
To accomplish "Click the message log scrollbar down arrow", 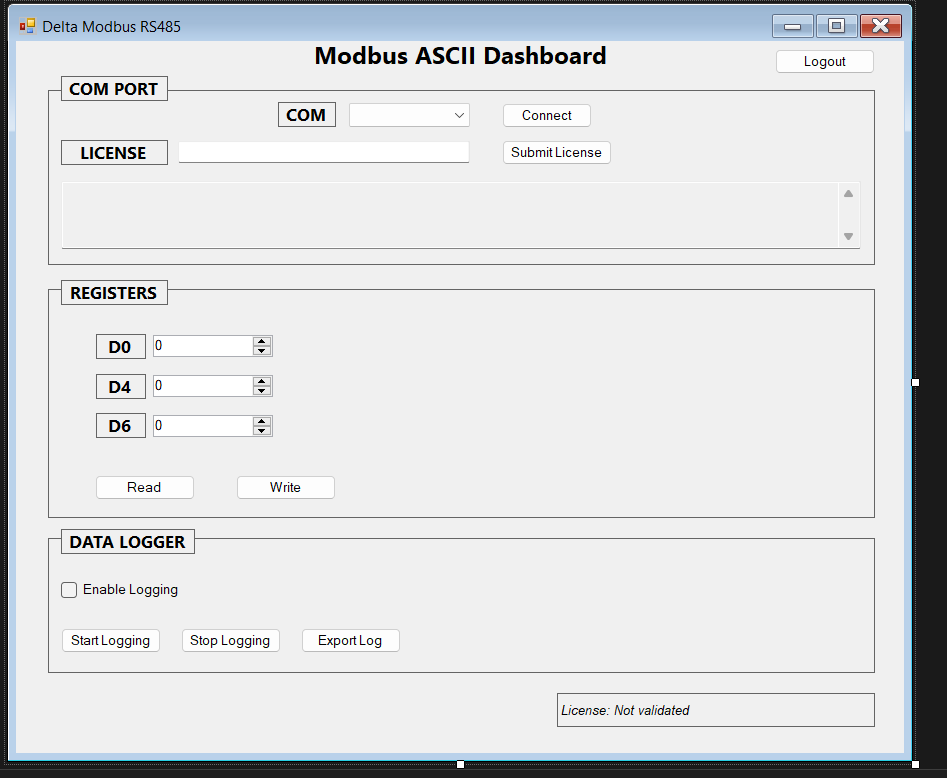I will 849,236.
